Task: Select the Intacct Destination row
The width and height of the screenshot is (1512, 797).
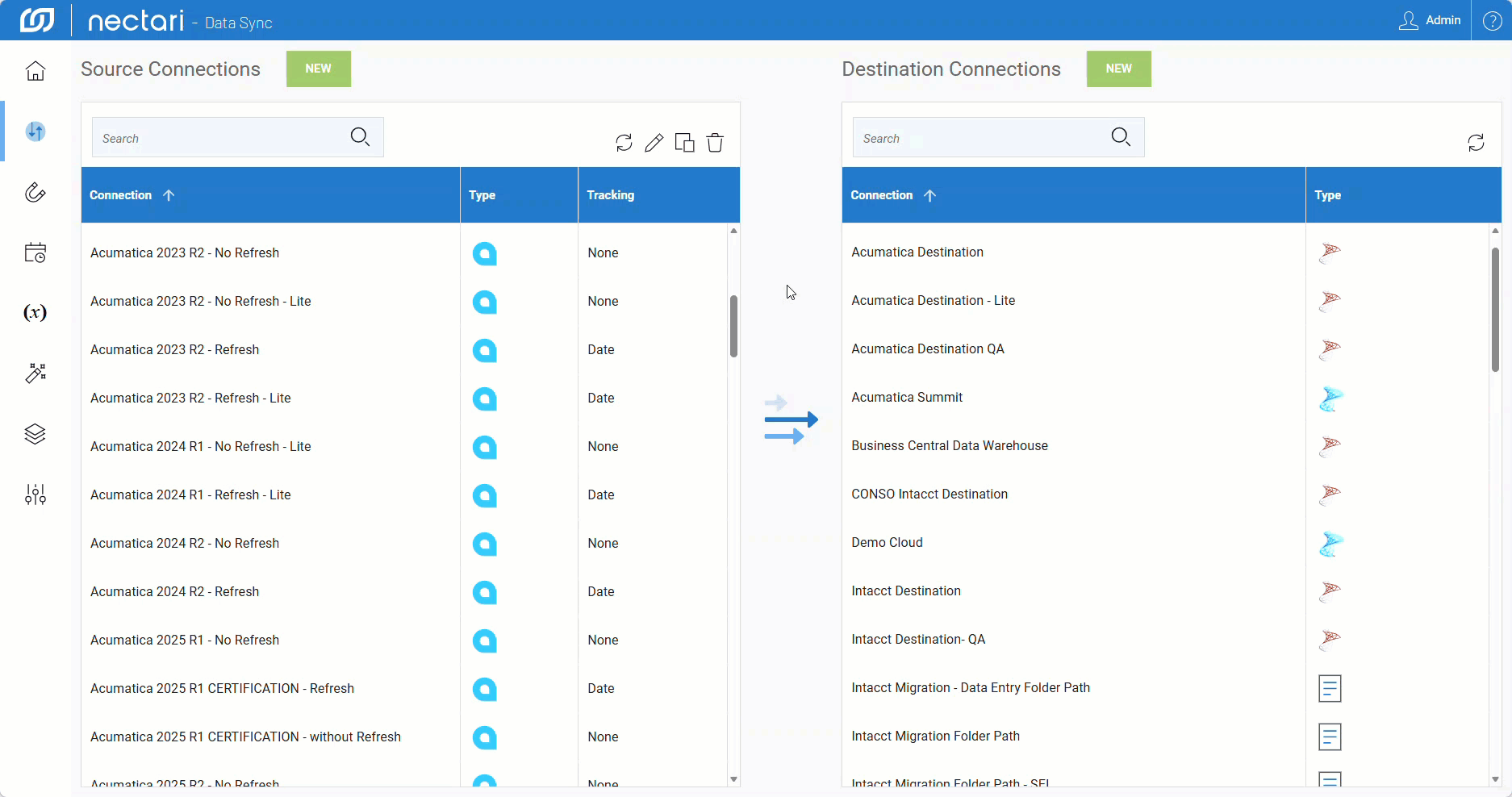Action: click(x=1165, y=591)
